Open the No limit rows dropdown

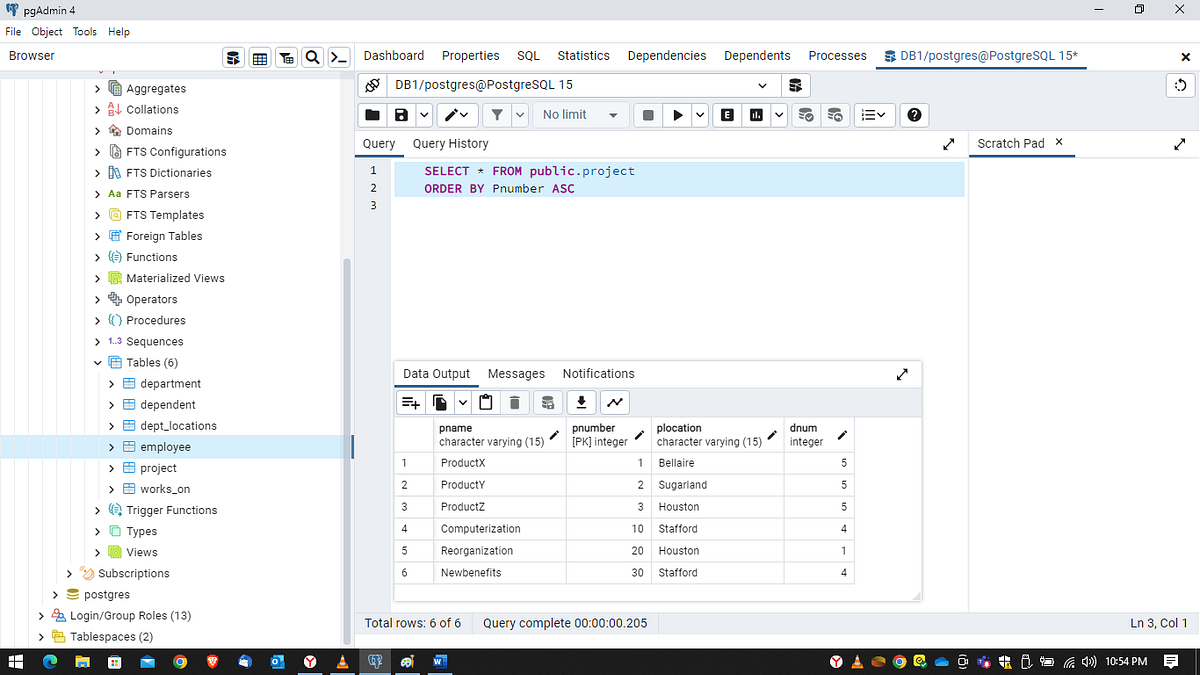(581, 115)
